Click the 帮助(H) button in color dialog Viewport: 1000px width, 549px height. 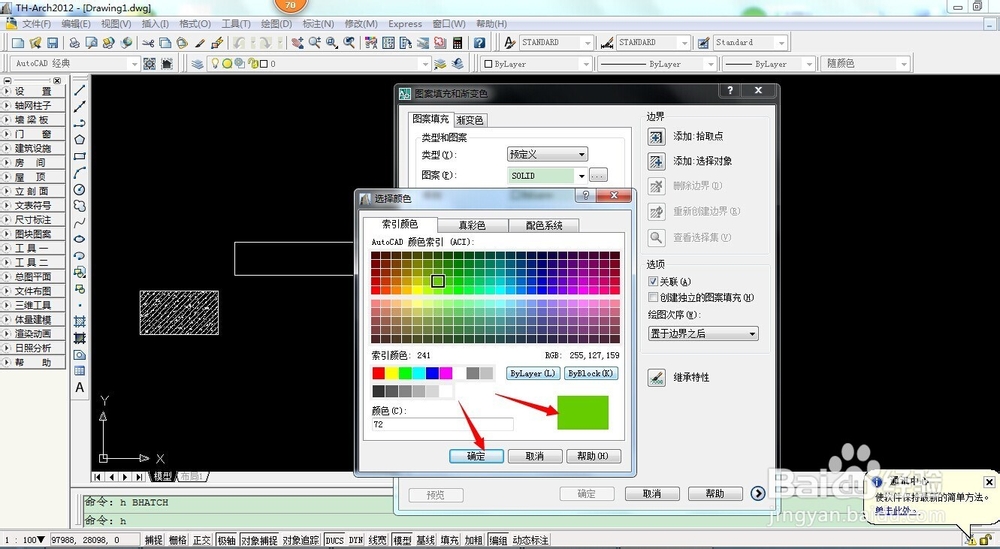click(x=592, y=457)
